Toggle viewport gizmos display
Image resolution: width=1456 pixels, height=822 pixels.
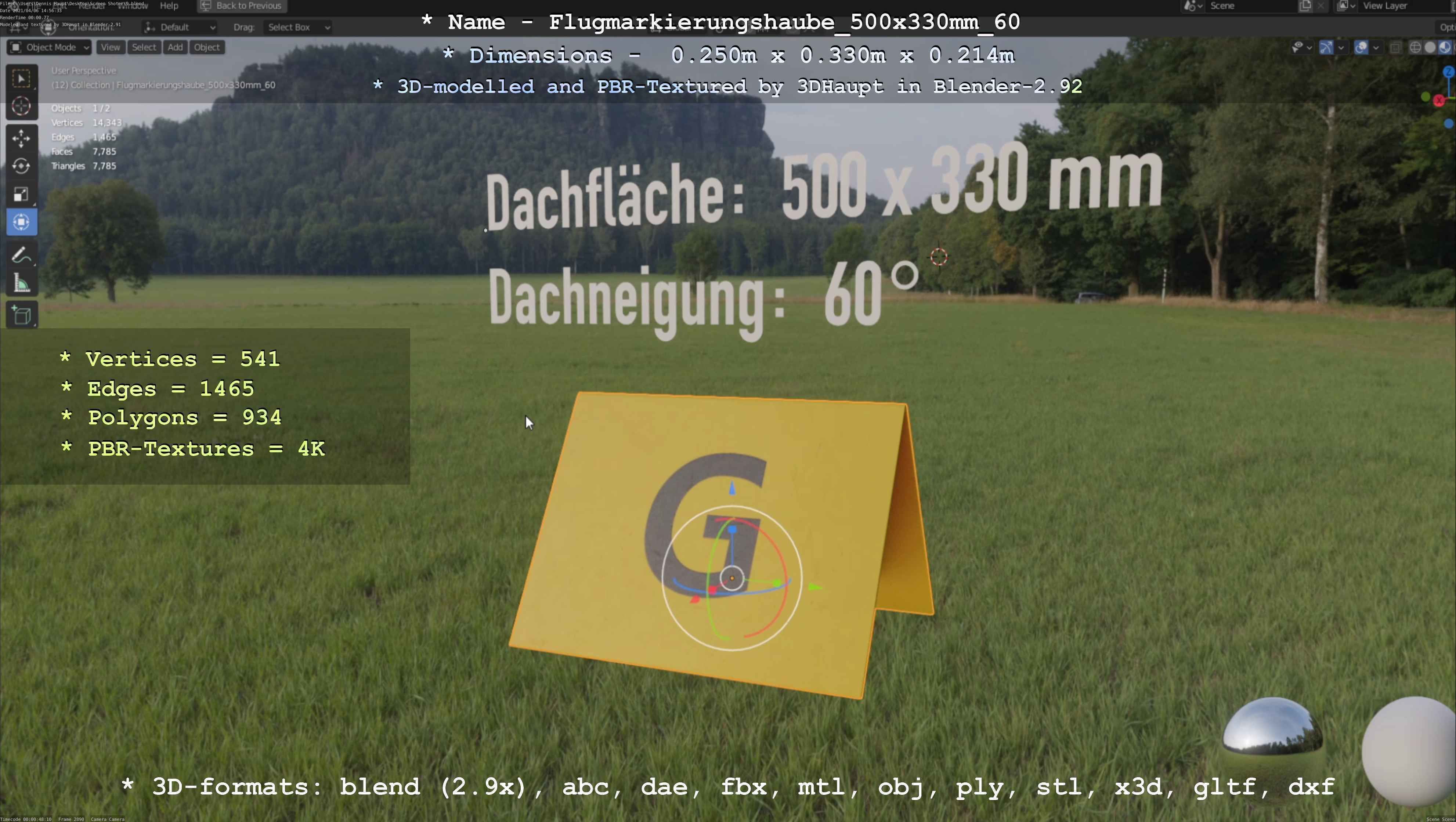[1326, 47]
